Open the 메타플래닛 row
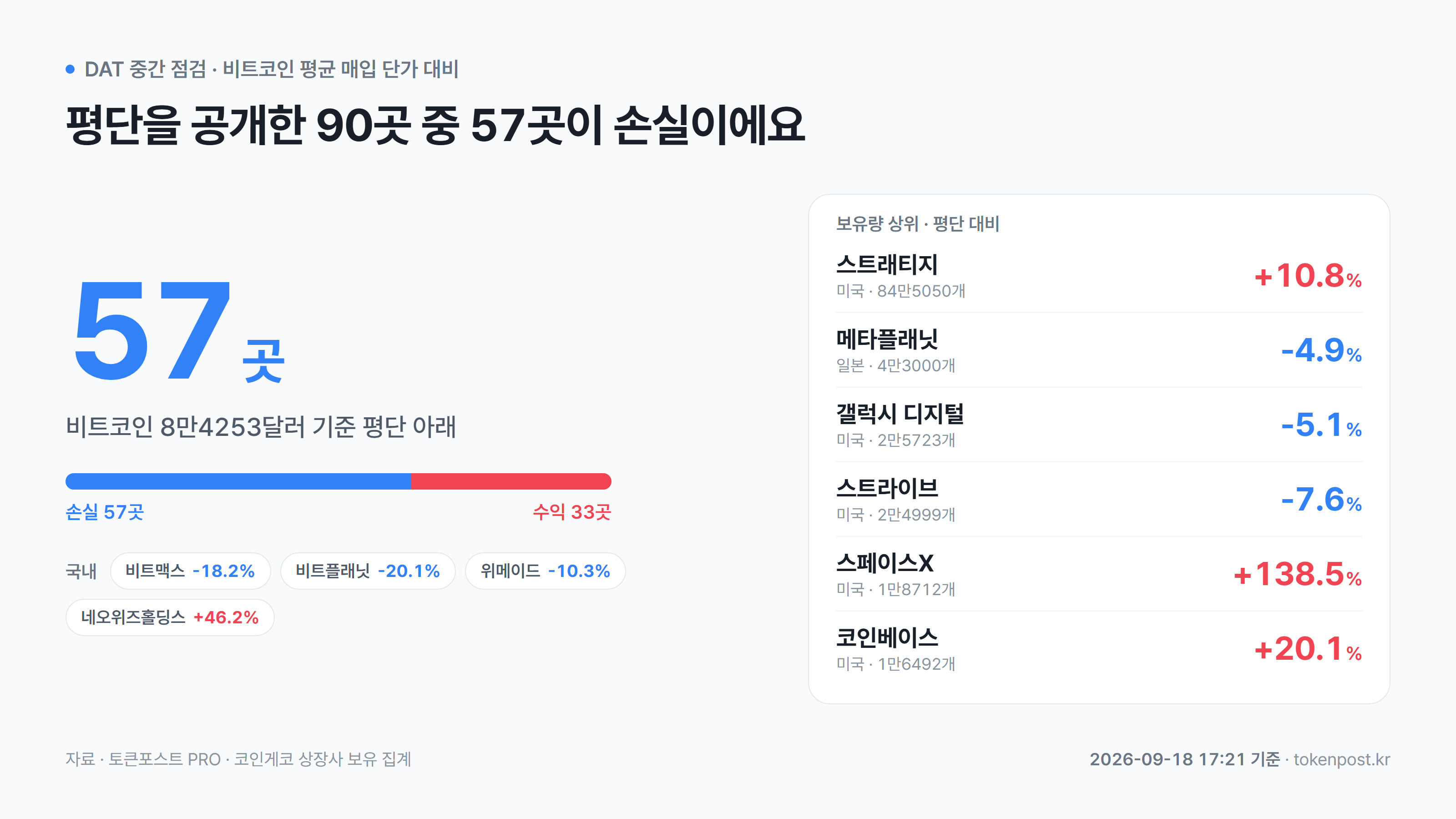 [1099, 350]
